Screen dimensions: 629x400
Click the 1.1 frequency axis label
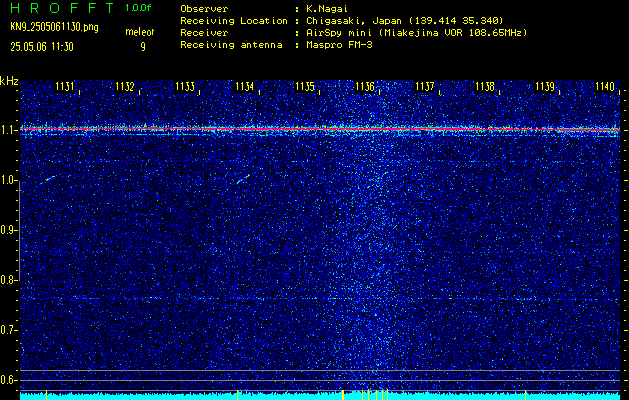point(8,130)
